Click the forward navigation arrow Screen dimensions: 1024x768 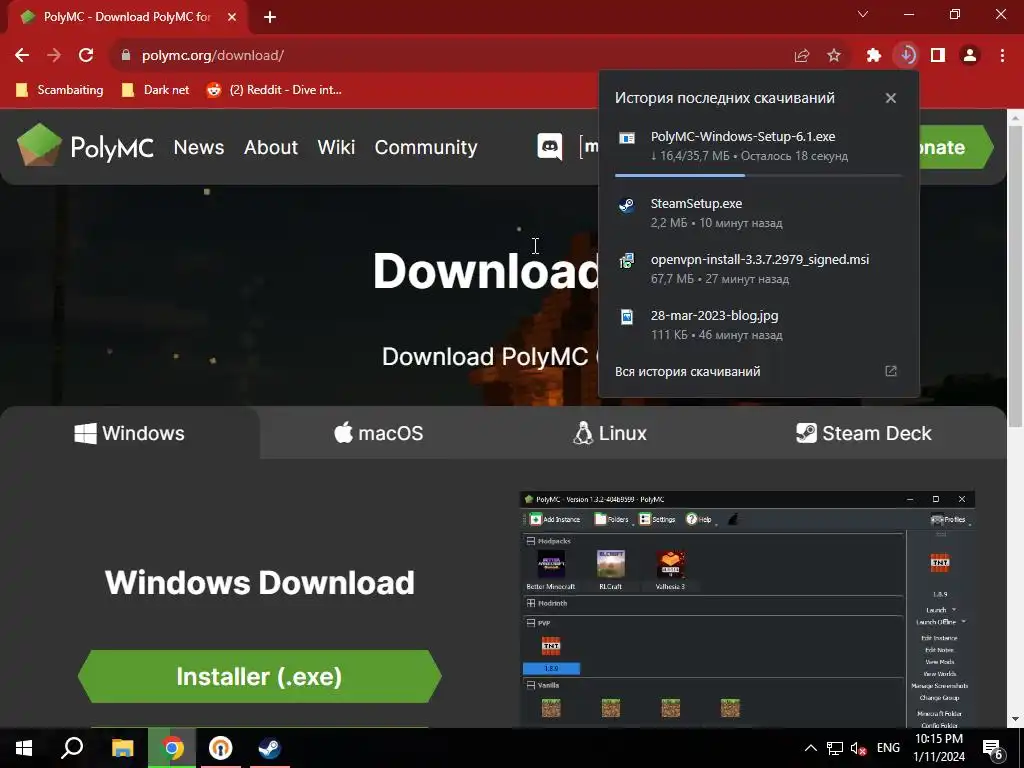[x=54, y=56]
